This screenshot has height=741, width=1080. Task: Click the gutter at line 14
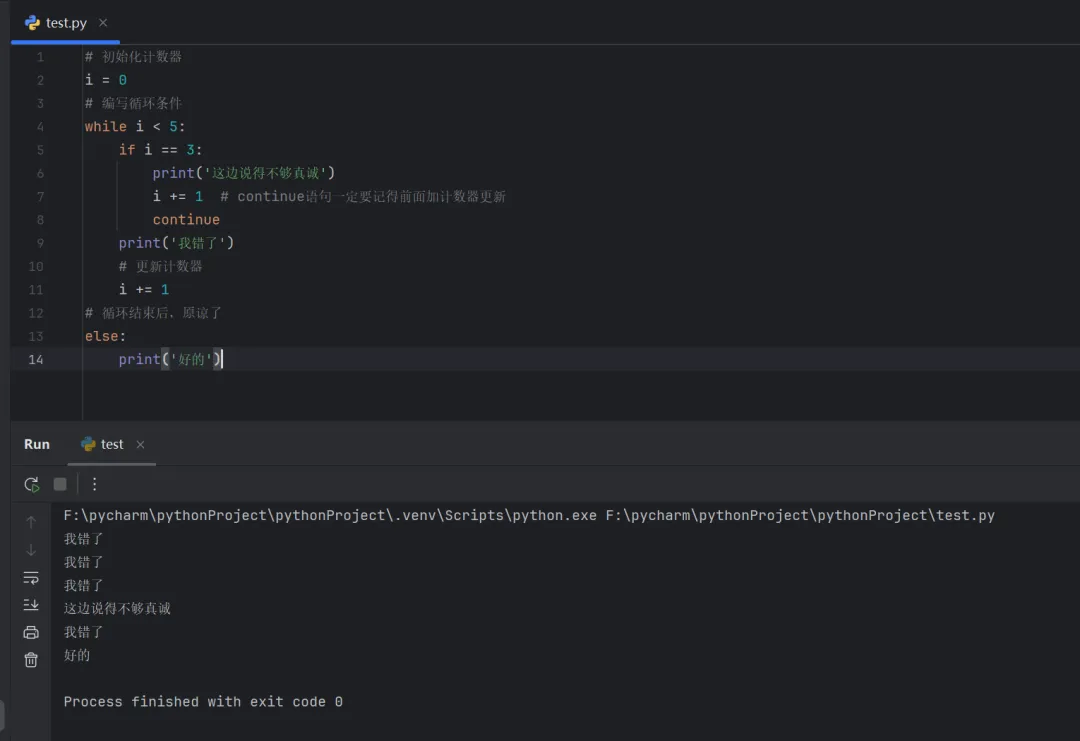(36, 359)
